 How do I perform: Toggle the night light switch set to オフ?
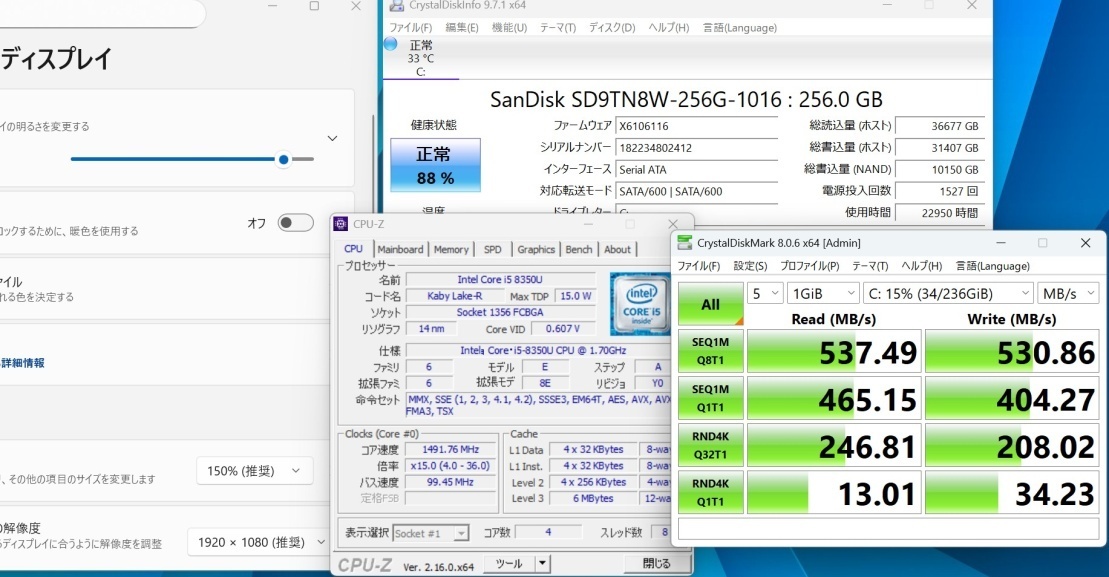(295, 223)
